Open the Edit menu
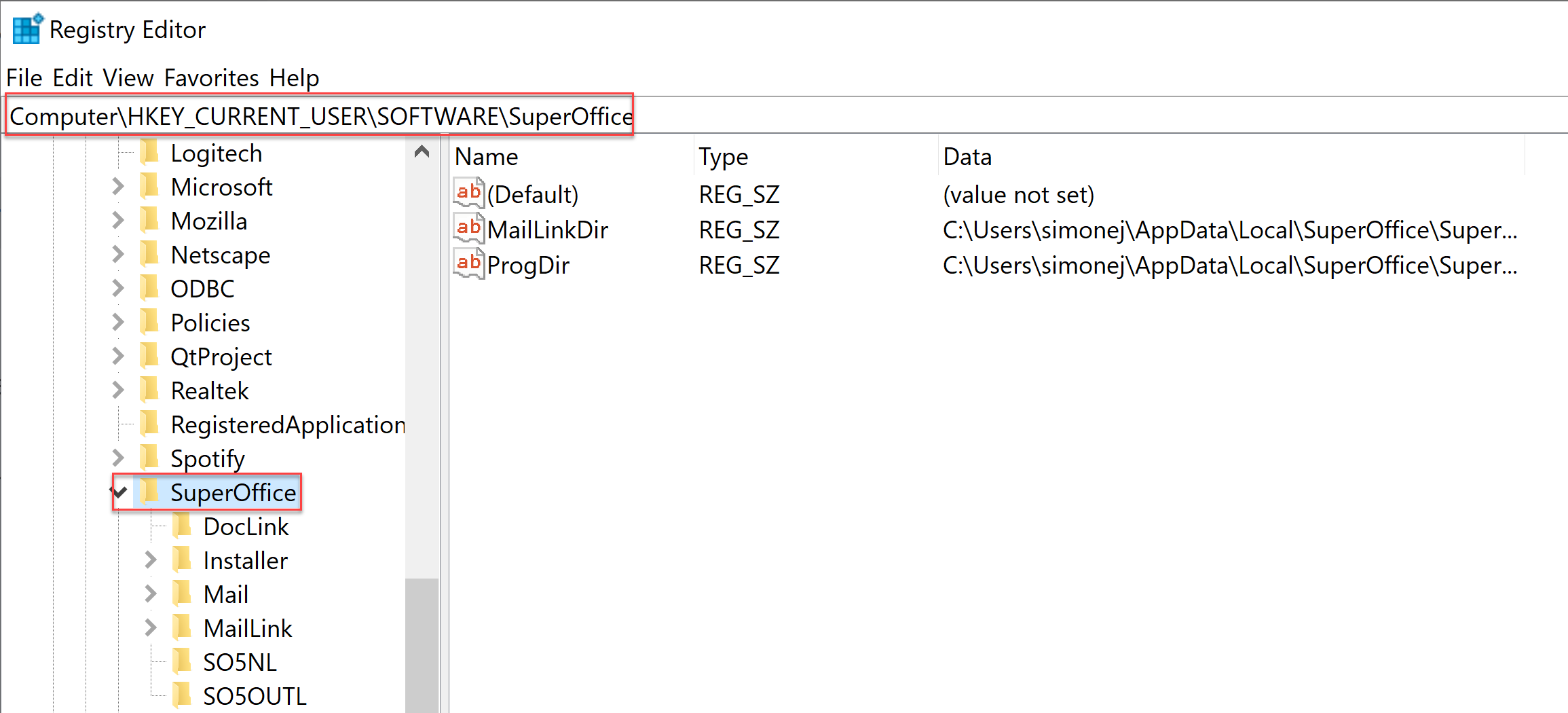Screen dimensions: 1568x713 73,78
